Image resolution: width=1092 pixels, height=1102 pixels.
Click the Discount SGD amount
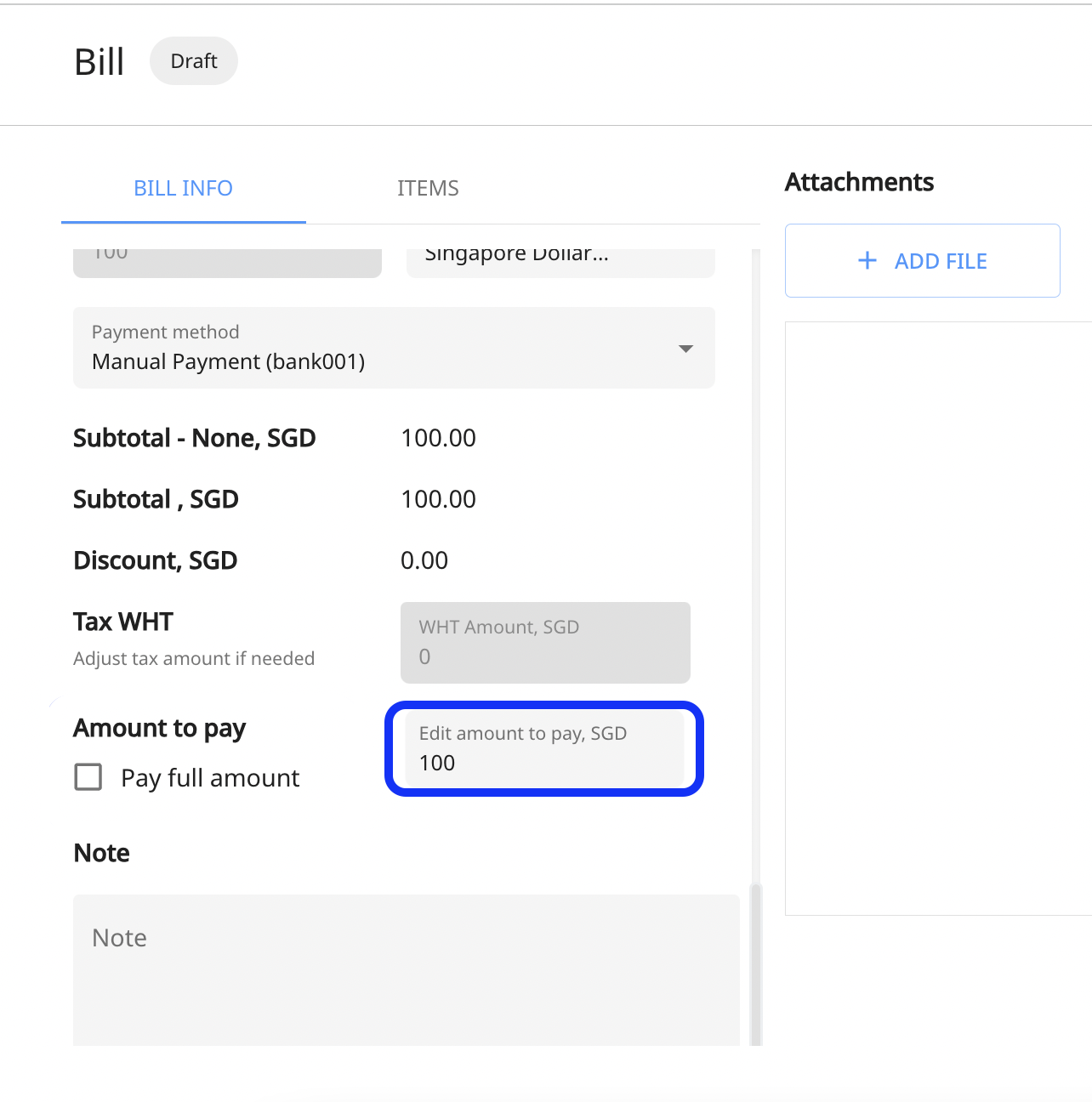coord(424,560)
